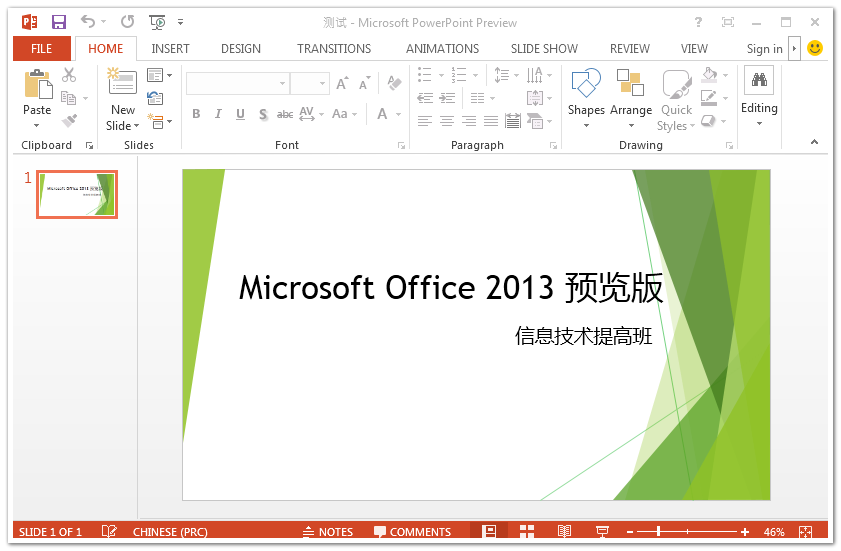The width and height of the screenshot is (841, 551).
Task: Click the Shapes gallery icon
Action: [x=586, y=83]
